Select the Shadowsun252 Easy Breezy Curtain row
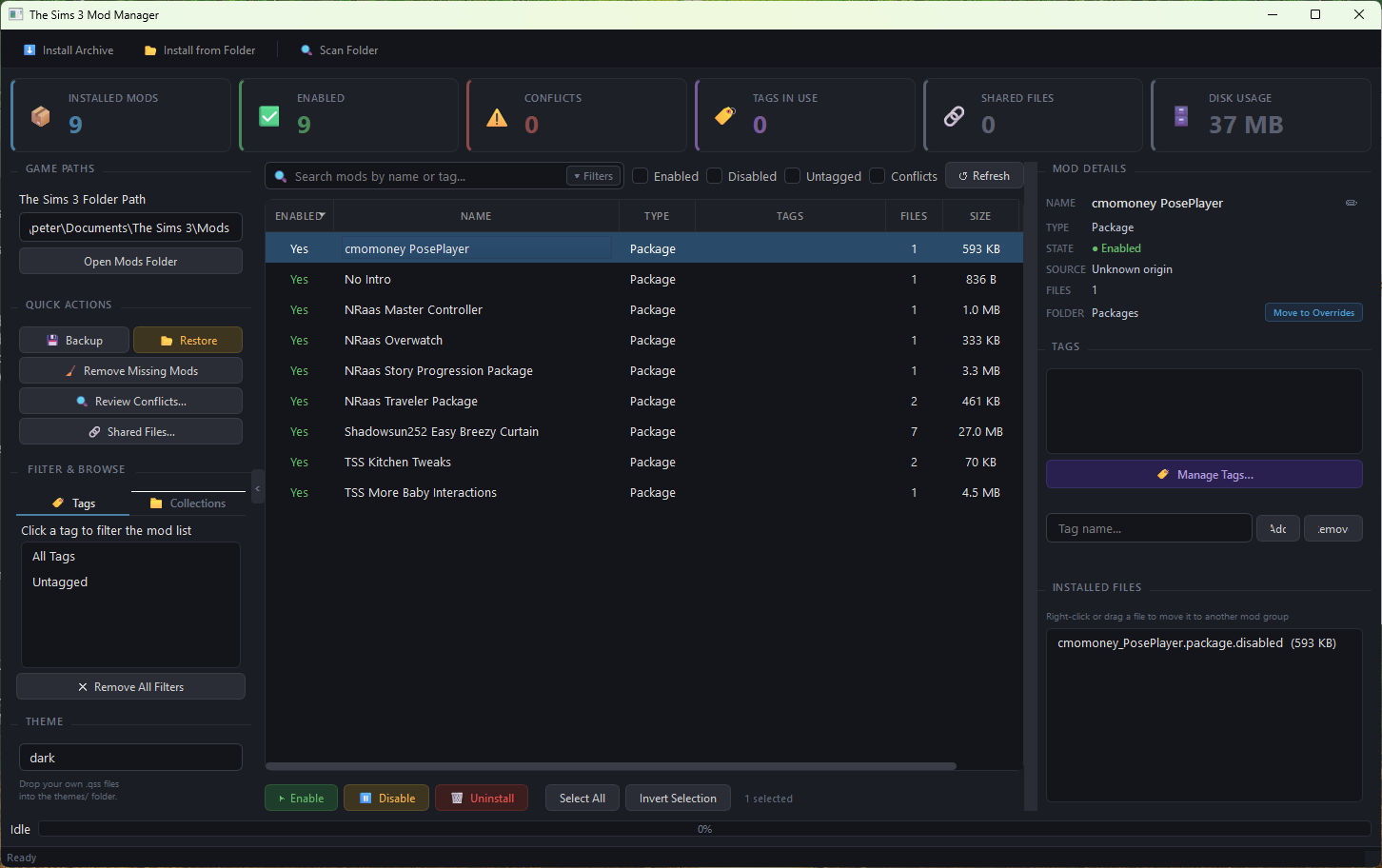The image size is (1382, 868). tap(643, 432)
